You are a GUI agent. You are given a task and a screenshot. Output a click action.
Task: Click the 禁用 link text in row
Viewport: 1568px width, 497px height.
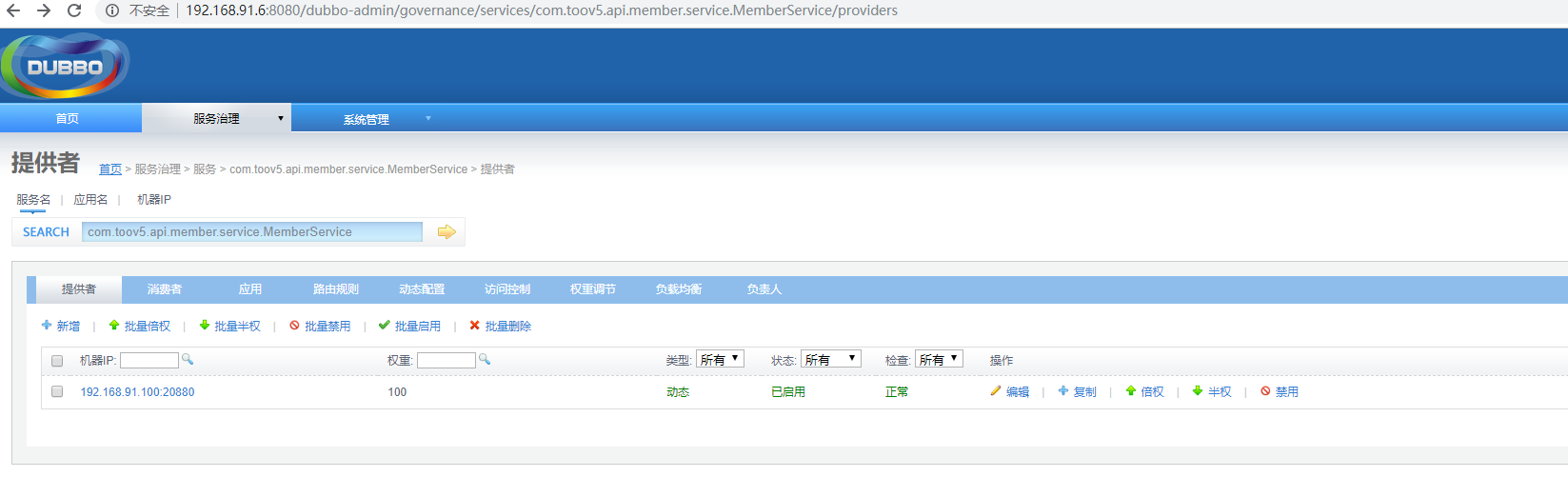point(1287,392)
